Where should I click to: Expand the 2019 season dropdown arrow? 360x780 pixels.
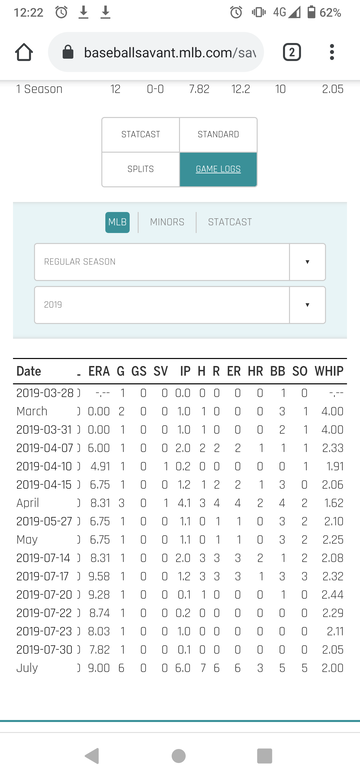click(x=307, y=305)
